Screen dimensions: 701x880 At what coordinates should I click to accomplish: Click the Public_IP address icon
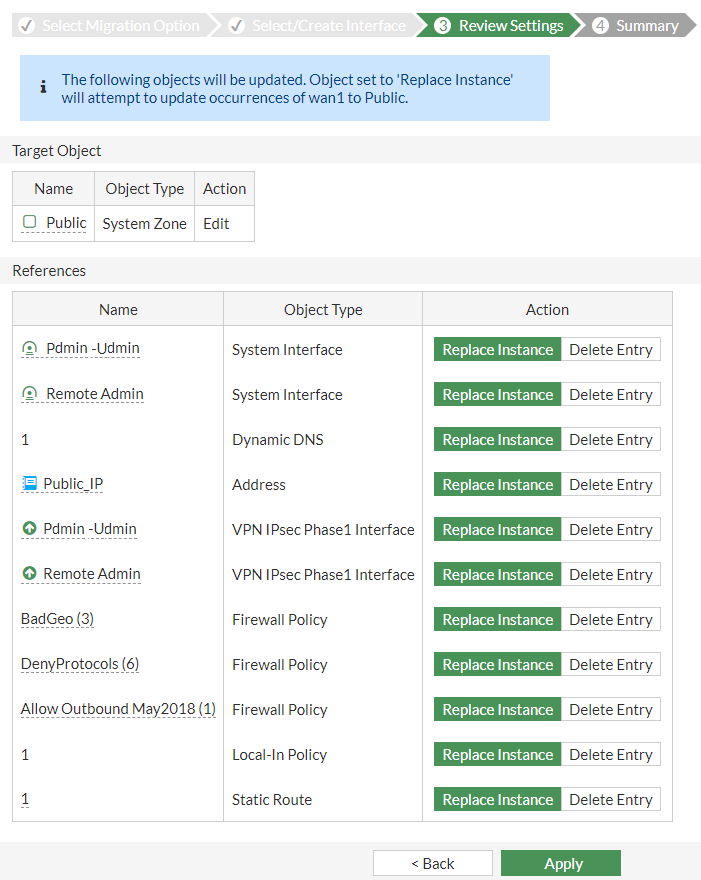point(29,483)
